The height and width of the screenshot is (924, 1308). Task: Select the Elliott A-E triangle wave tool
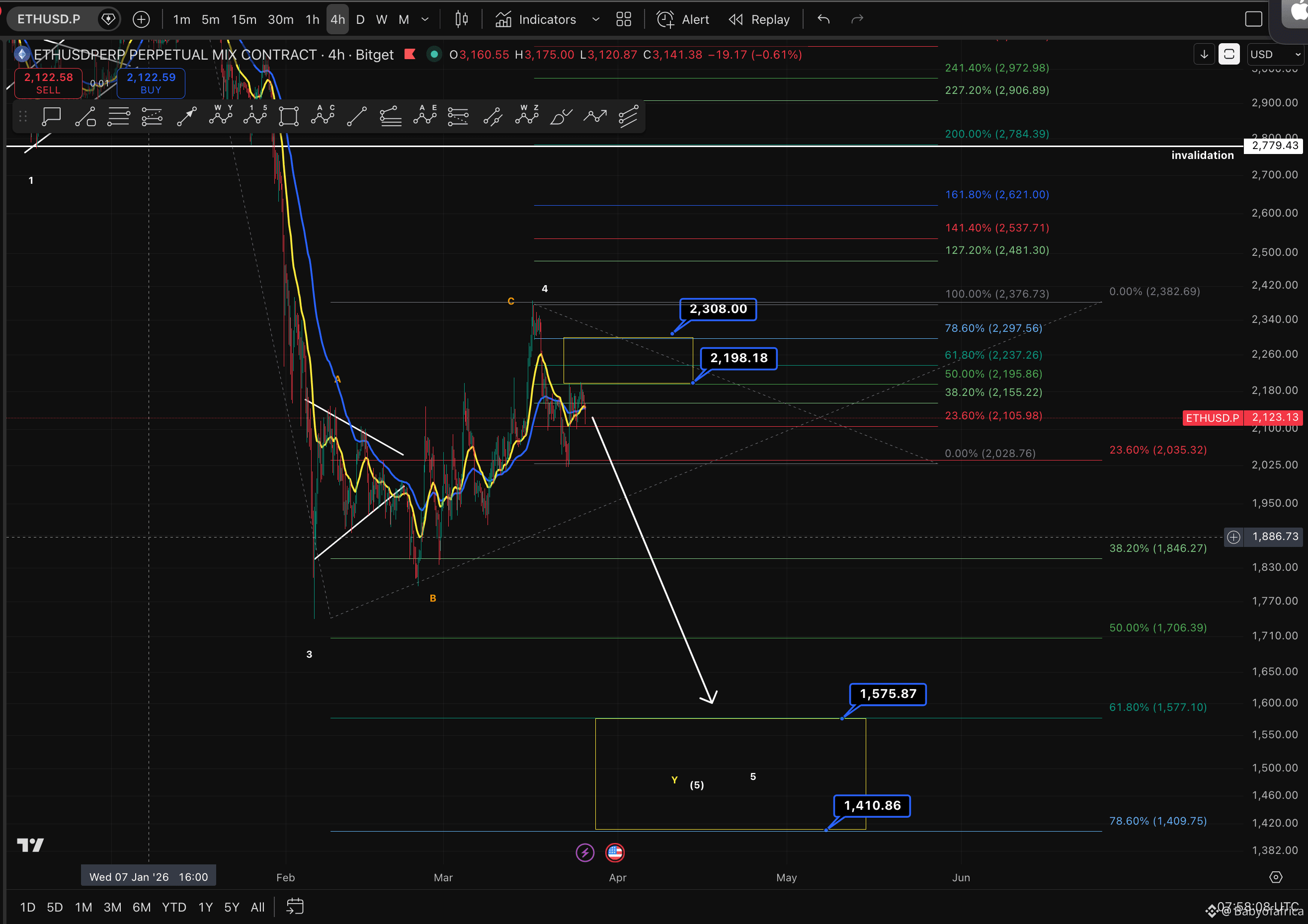tap(425, 115)
